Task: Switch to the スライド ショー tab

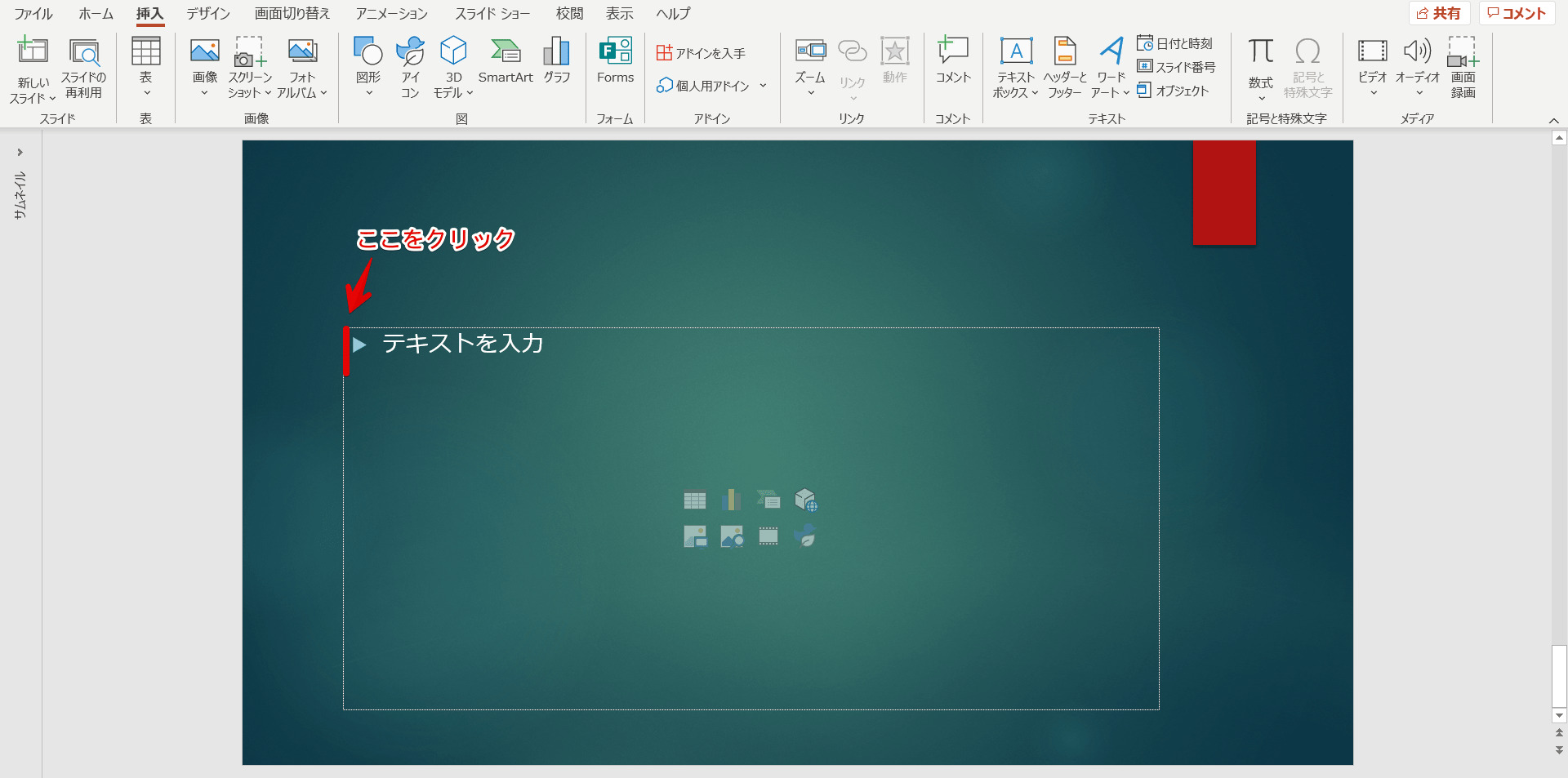Action: click(492, 14)
